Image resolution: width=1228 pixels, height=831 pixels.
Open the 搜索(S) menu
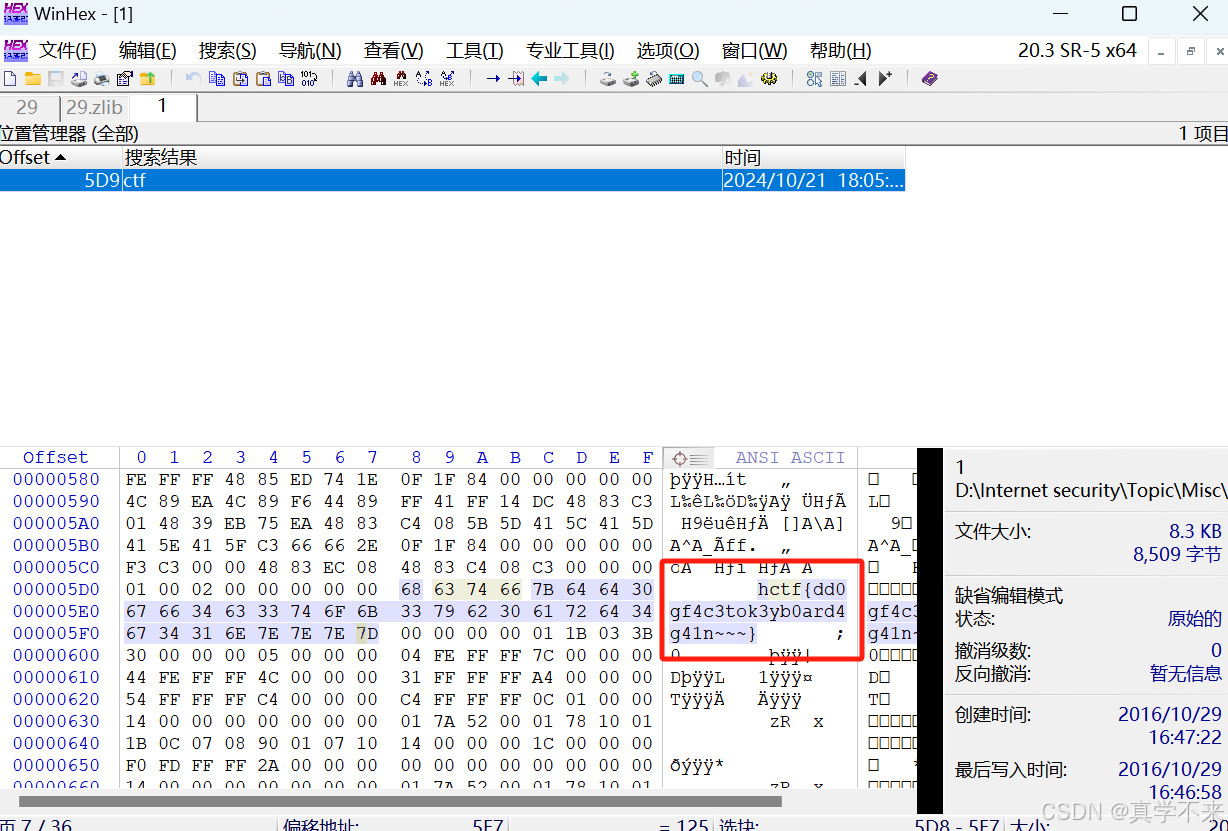(226, 50)
